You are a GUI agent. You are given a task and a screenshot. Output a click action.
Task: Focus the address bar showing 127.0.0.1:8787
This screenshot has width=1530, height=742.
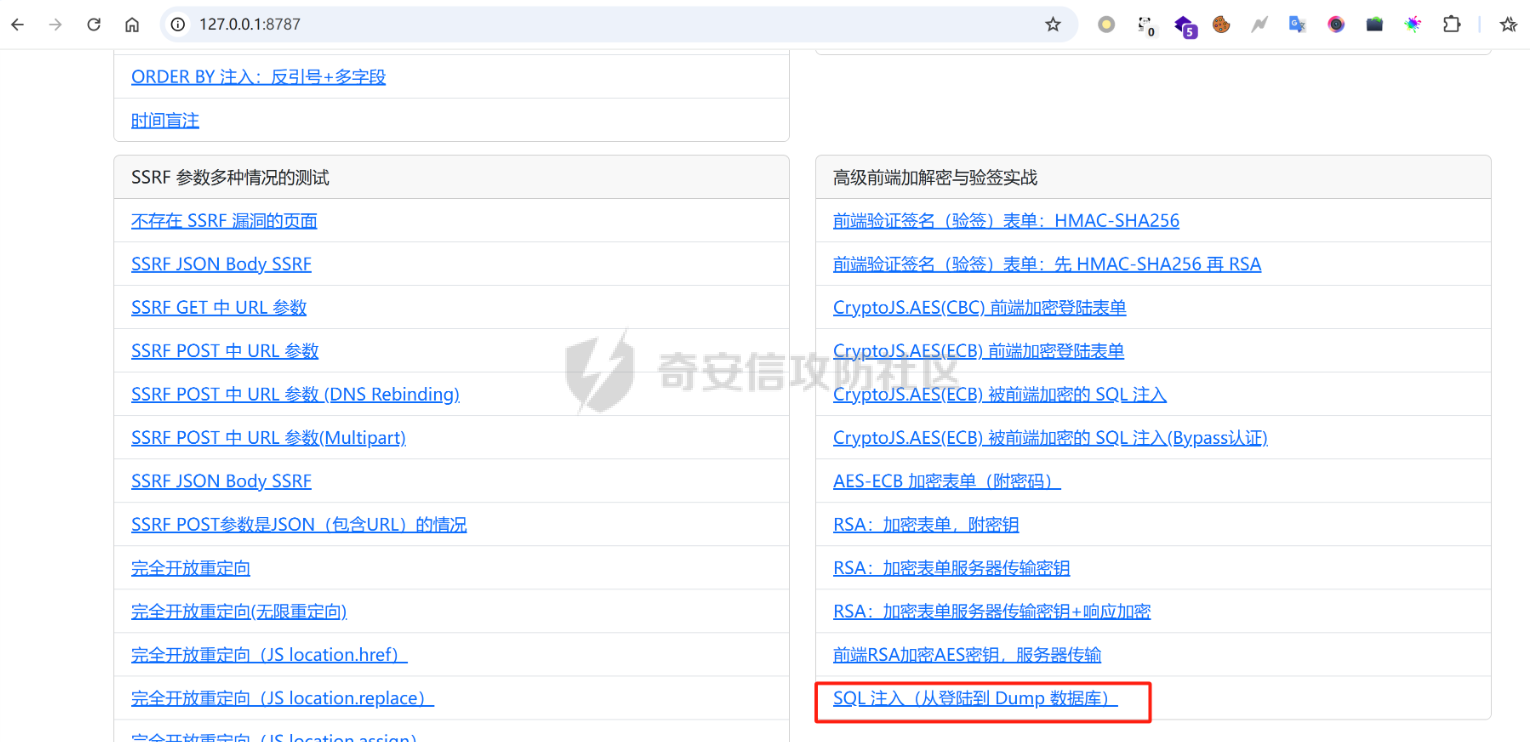[x=618, y=25]
